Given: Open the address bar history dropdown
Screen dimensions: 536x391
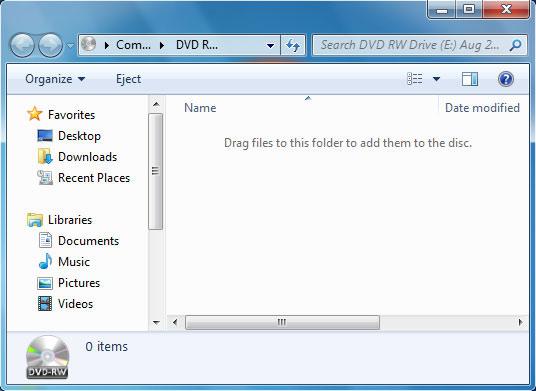Looking at the screenshot, I should [x=270, y=45].
